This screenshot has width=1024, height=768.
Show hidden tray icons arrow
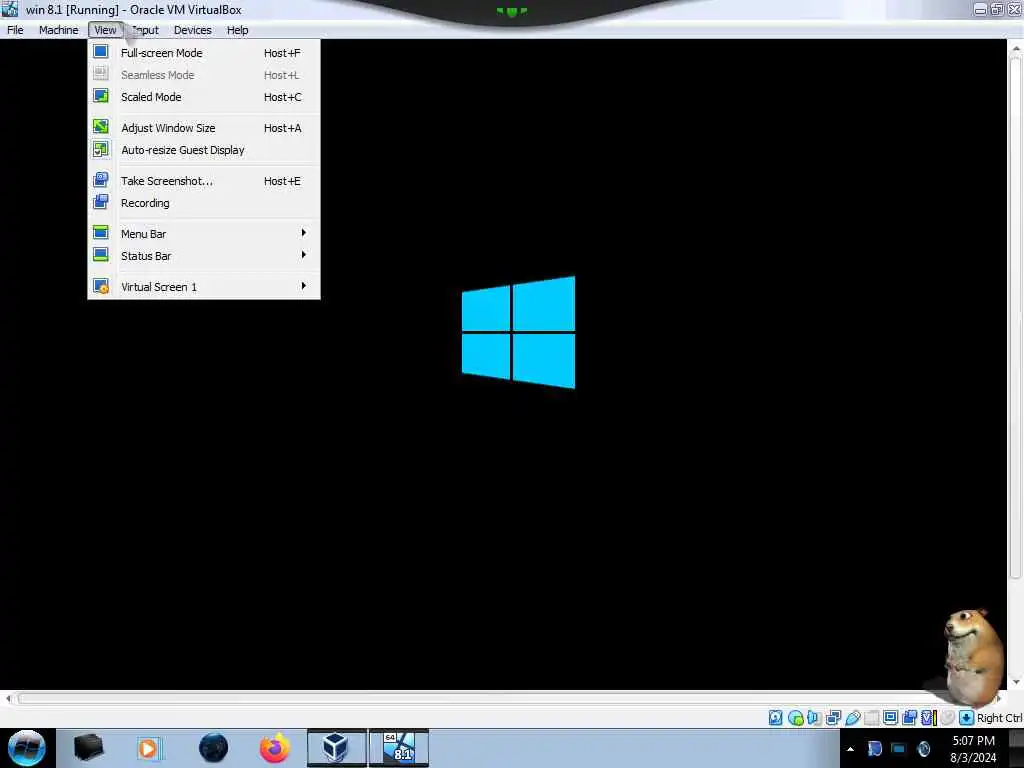click(850, 749)
